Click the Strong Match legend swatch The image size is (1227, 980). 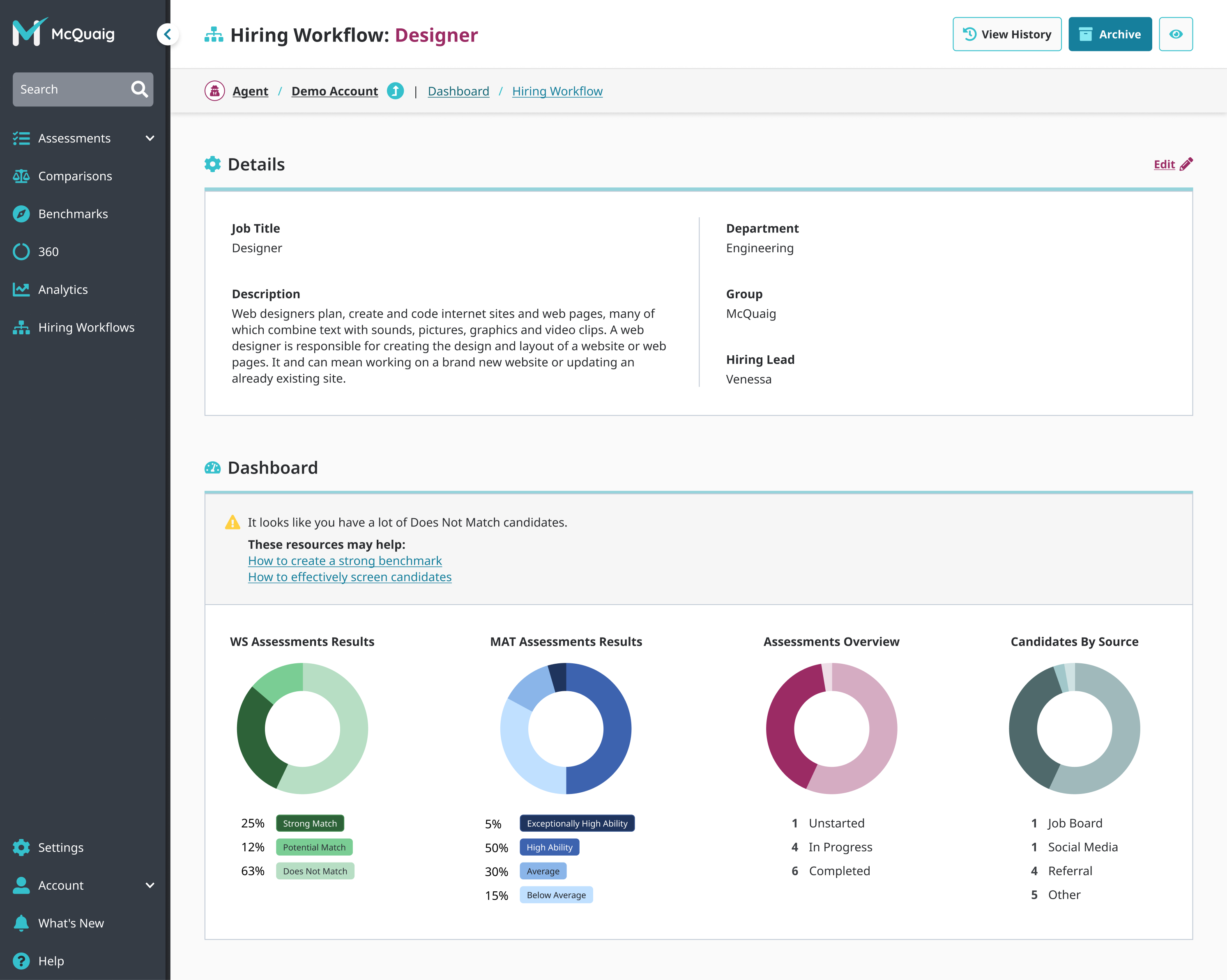tap(310, 824)
